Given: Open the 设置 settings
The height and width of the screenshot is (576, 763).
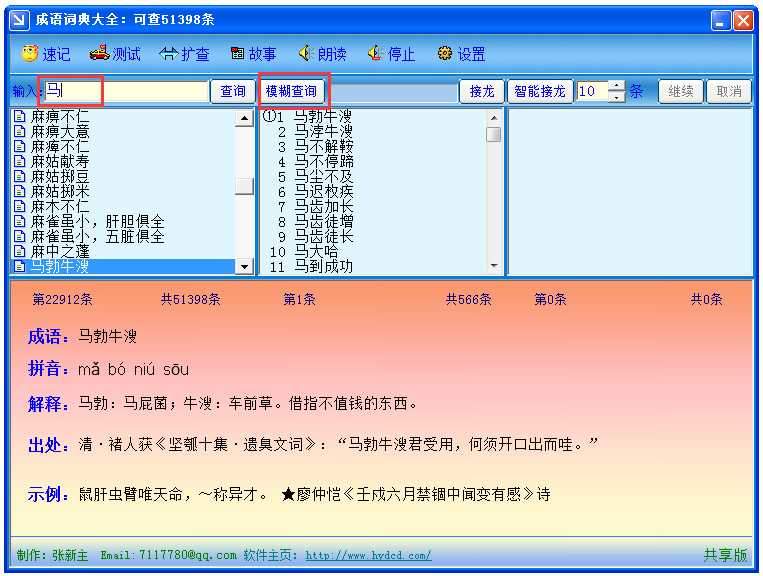Looking at the screenshot, I should 461,54.
